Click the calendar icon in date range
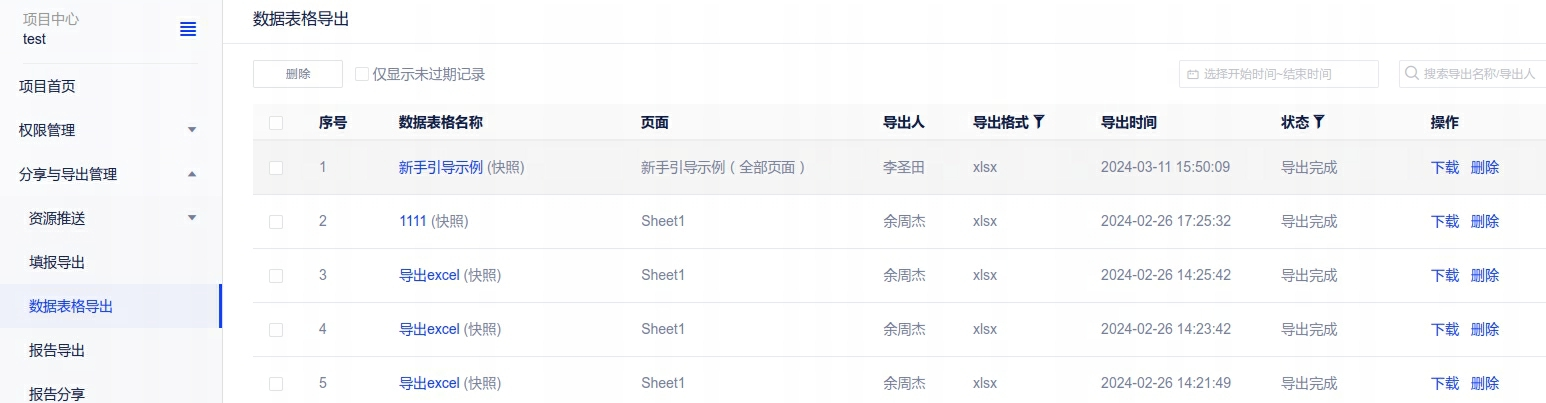Screen dimensions: 1546x403 point(1192,74)
